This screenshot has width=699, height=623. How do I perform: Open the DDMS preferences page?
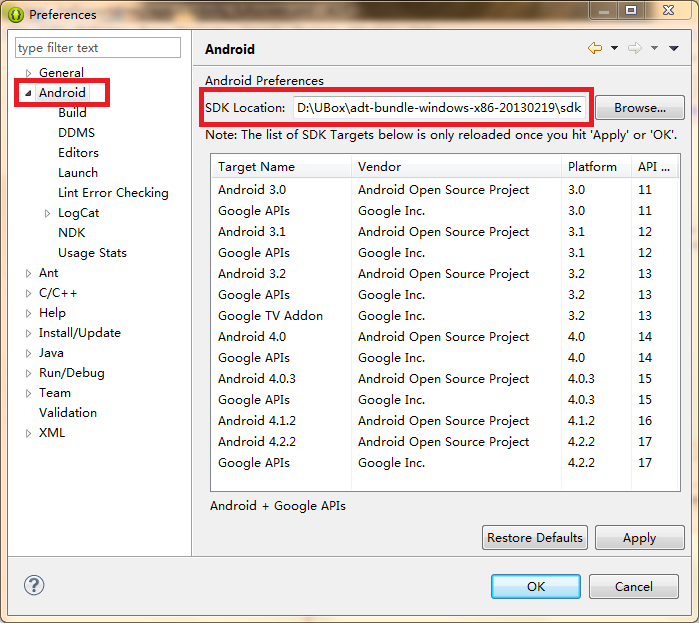76,133
